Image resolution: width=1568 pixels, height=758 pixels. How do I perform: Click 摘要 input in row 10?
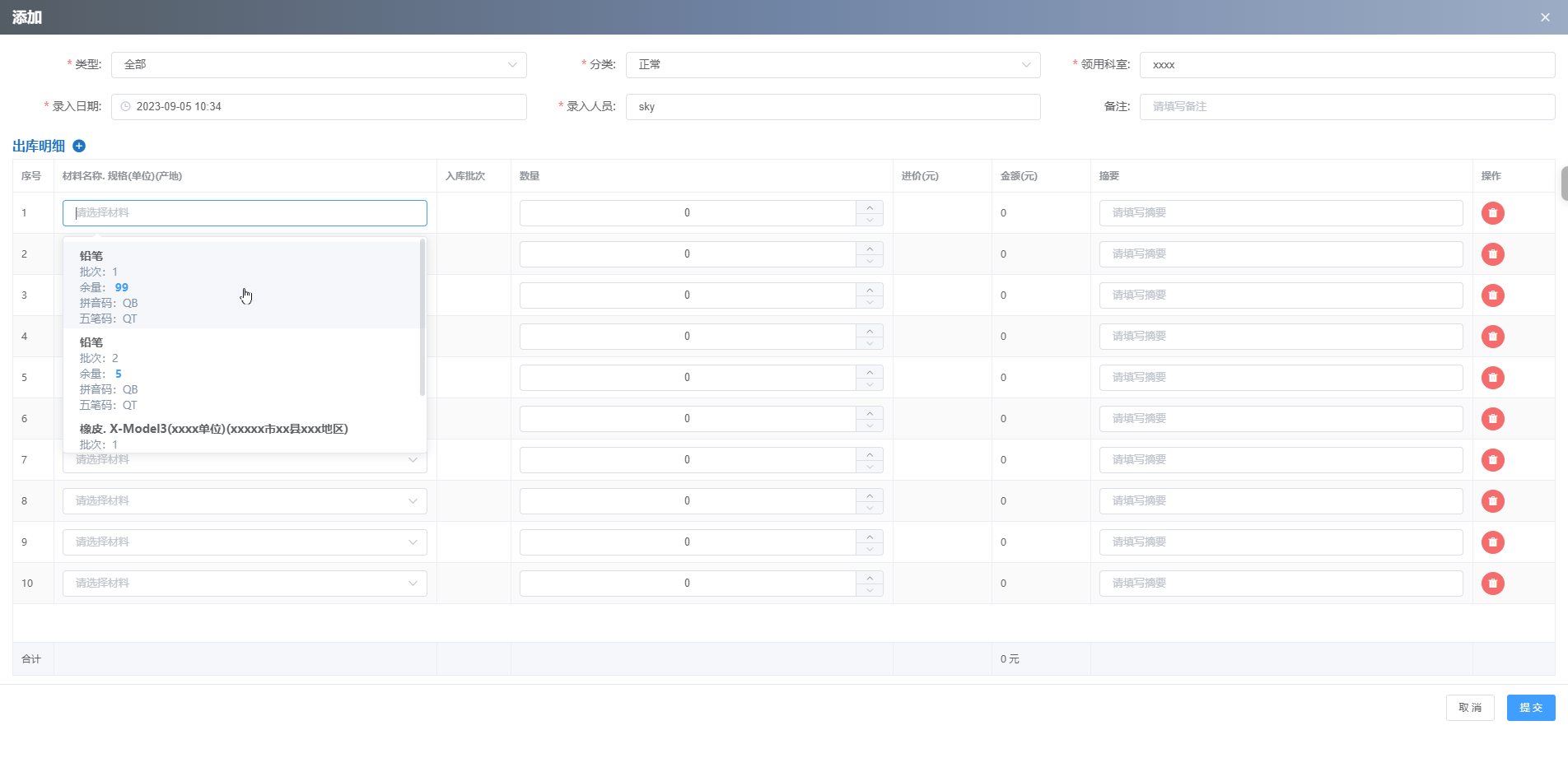pos(1281,584)
